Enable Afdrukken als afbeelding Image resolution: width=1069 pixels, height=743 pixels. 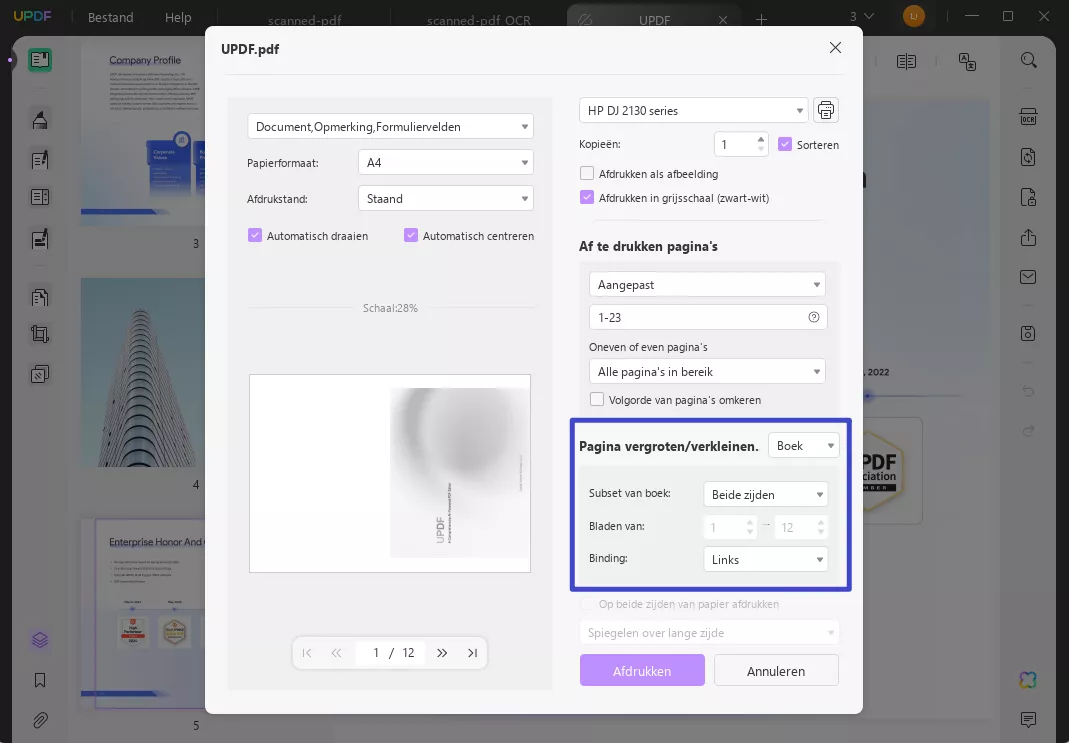(589, 173)
